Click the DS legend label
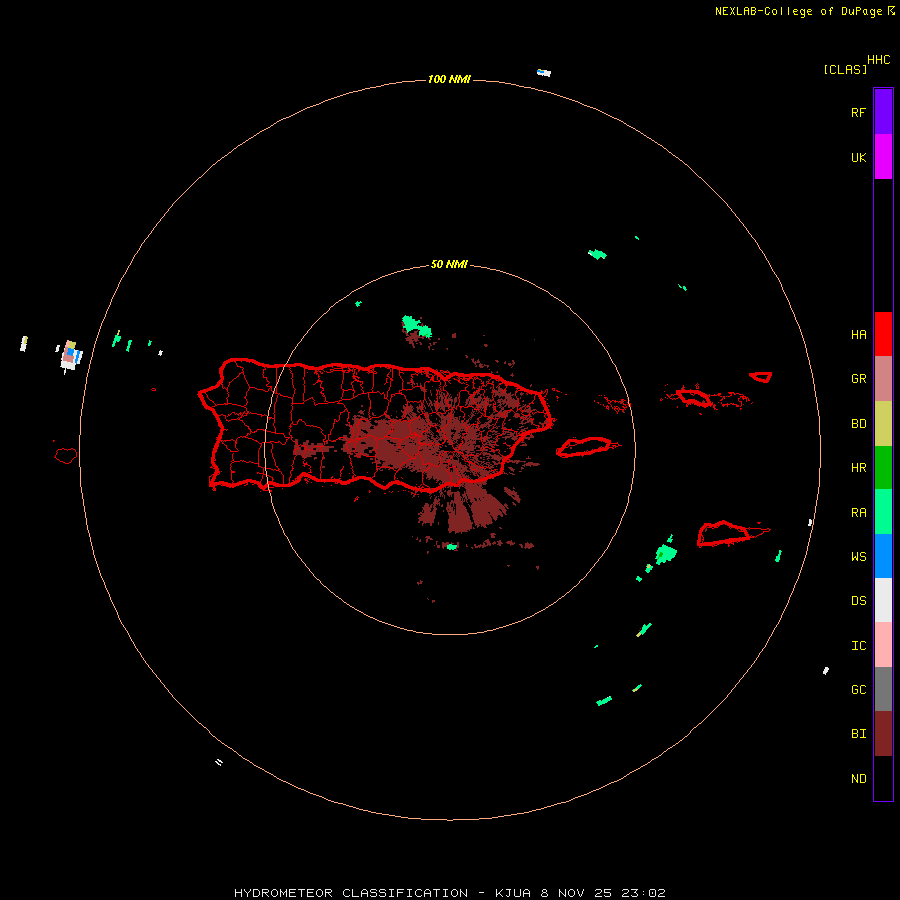Screen dimensions: 900x900 point(859,601)
